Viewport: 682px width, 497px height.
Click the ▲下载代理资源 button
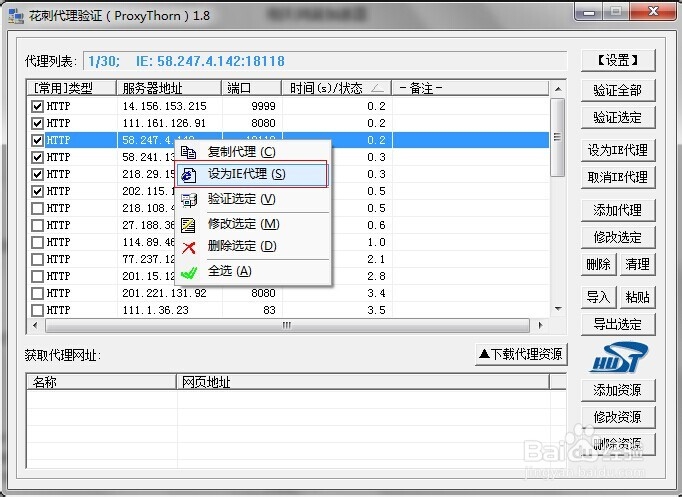pyautogui.click(x=521, y=354)
